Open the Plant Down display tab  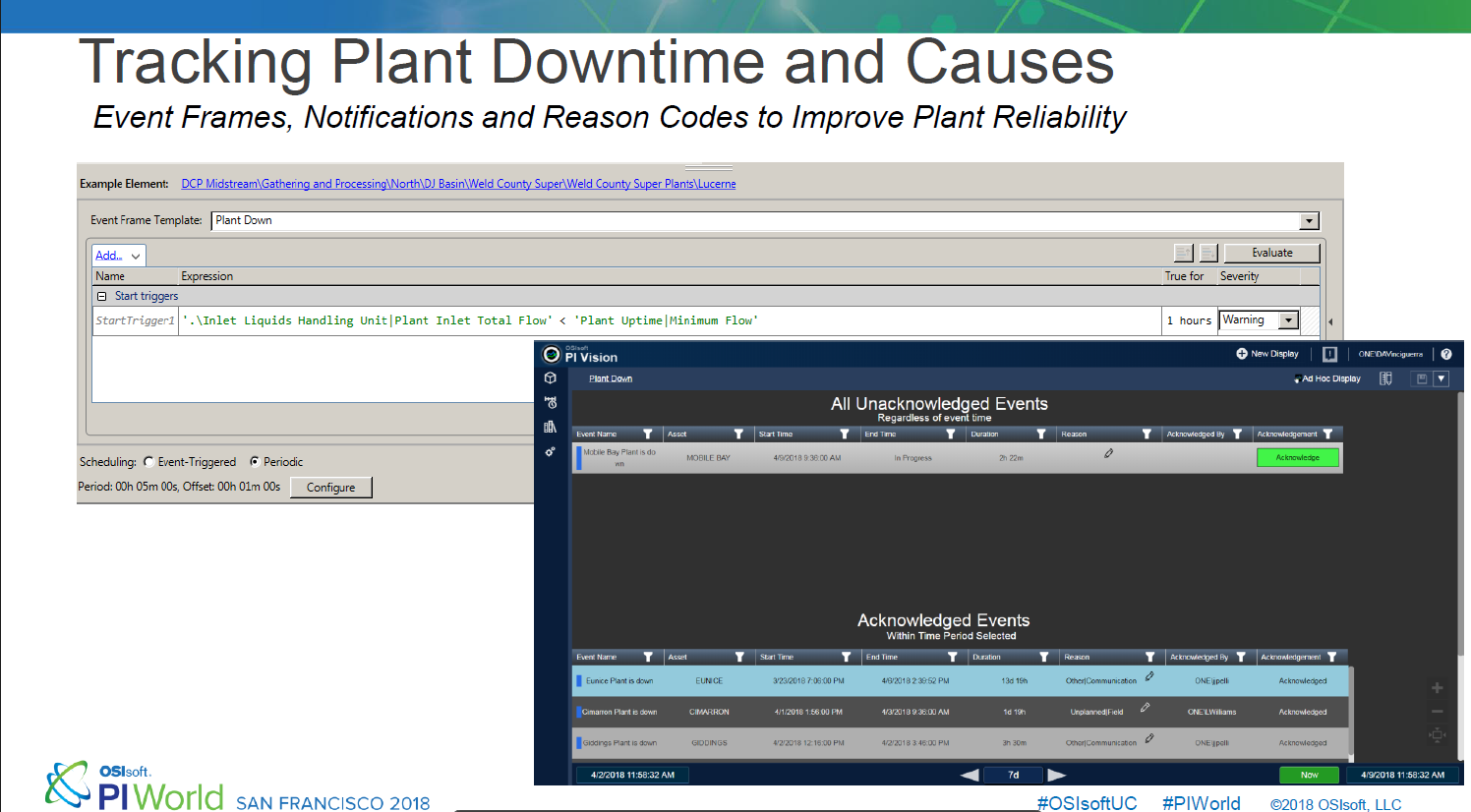(x=611, y=378)
